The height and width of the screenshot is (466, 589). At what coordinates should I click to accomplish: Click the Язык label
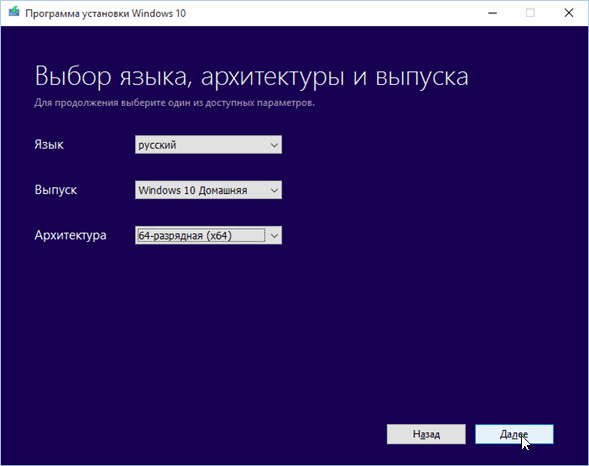49,145
